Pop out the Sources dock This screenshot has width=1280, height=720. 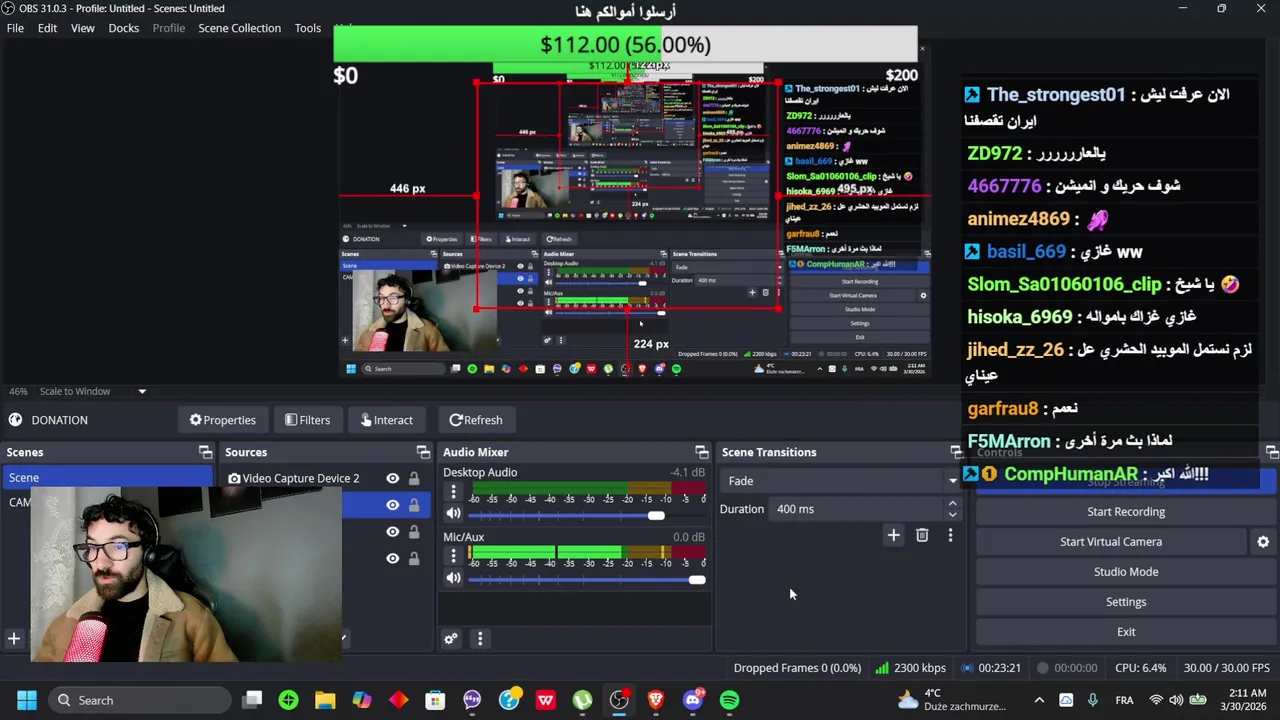(x=423, y=452)
